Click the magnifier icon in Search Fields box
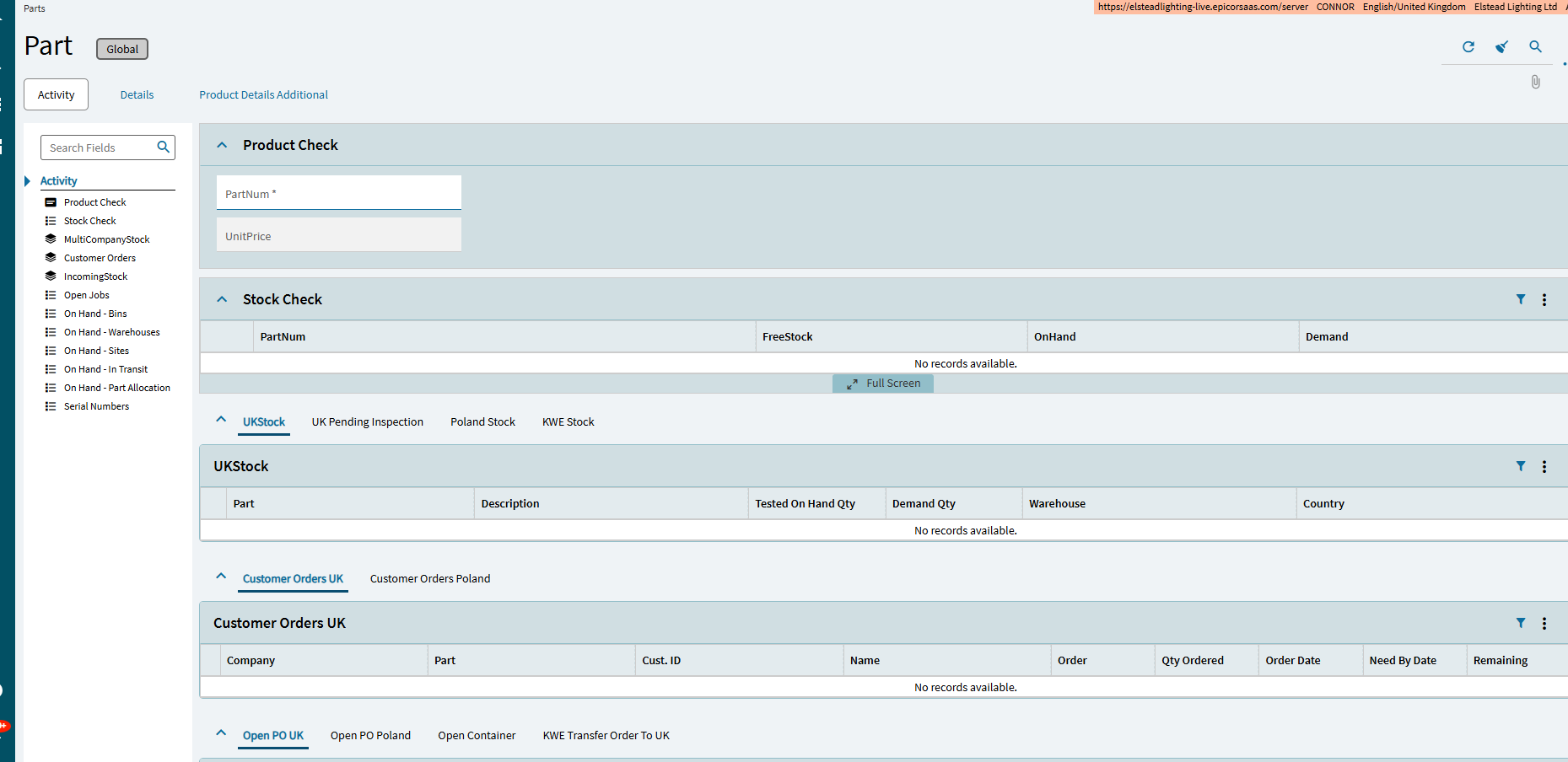Viewport: 1568px width, 762px height. [x=163, y=147]
